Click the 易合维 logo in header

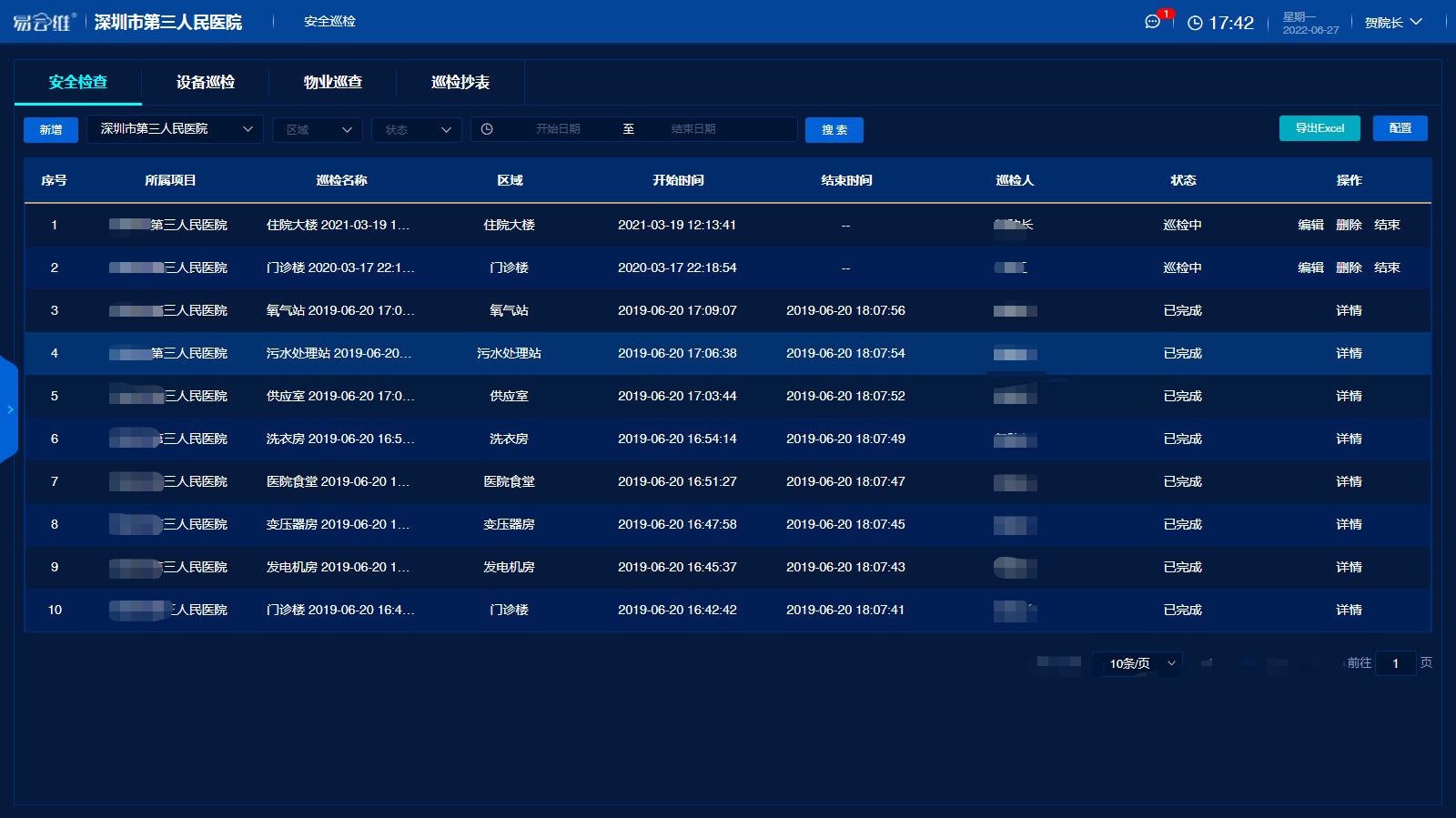pyautogui.click(x=44, y=22)
